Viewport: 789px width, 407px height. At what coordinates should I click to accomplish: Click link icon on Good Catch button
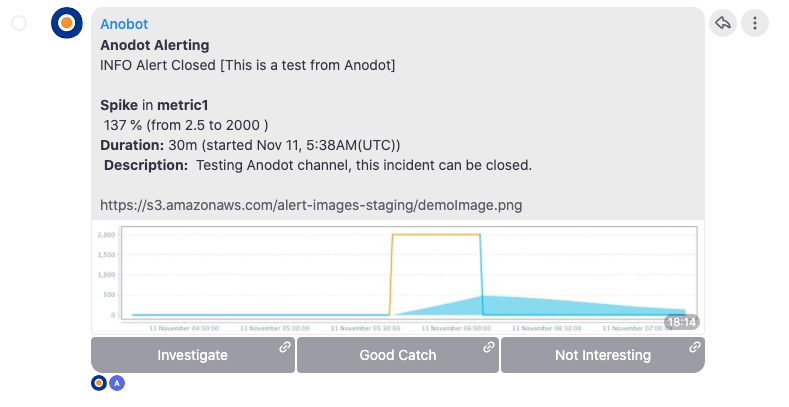tap(489, 347)
